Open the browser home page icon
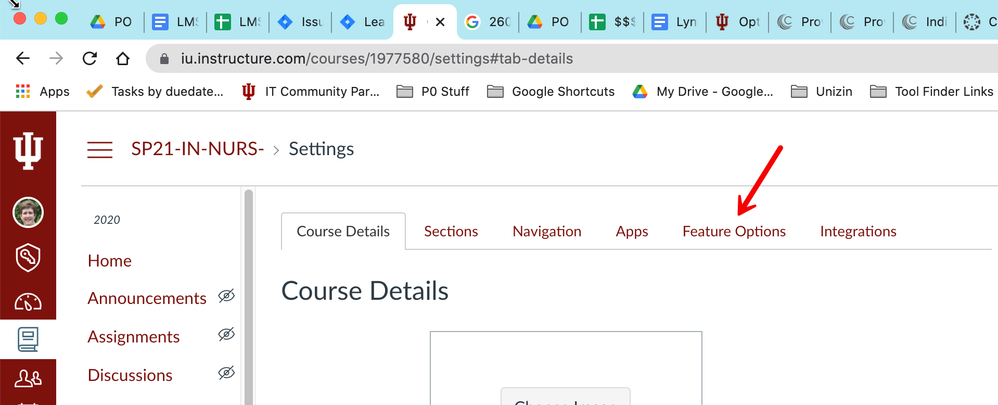 (x=123, y=59)
